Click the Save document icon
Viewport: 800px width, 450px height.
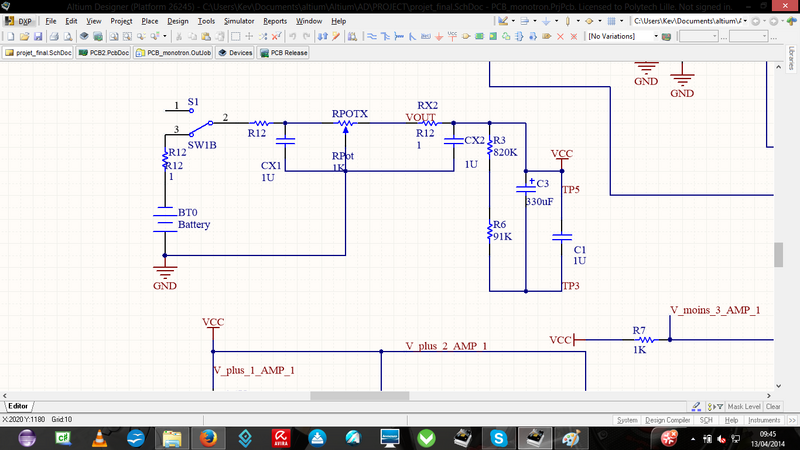click(37, 36)
